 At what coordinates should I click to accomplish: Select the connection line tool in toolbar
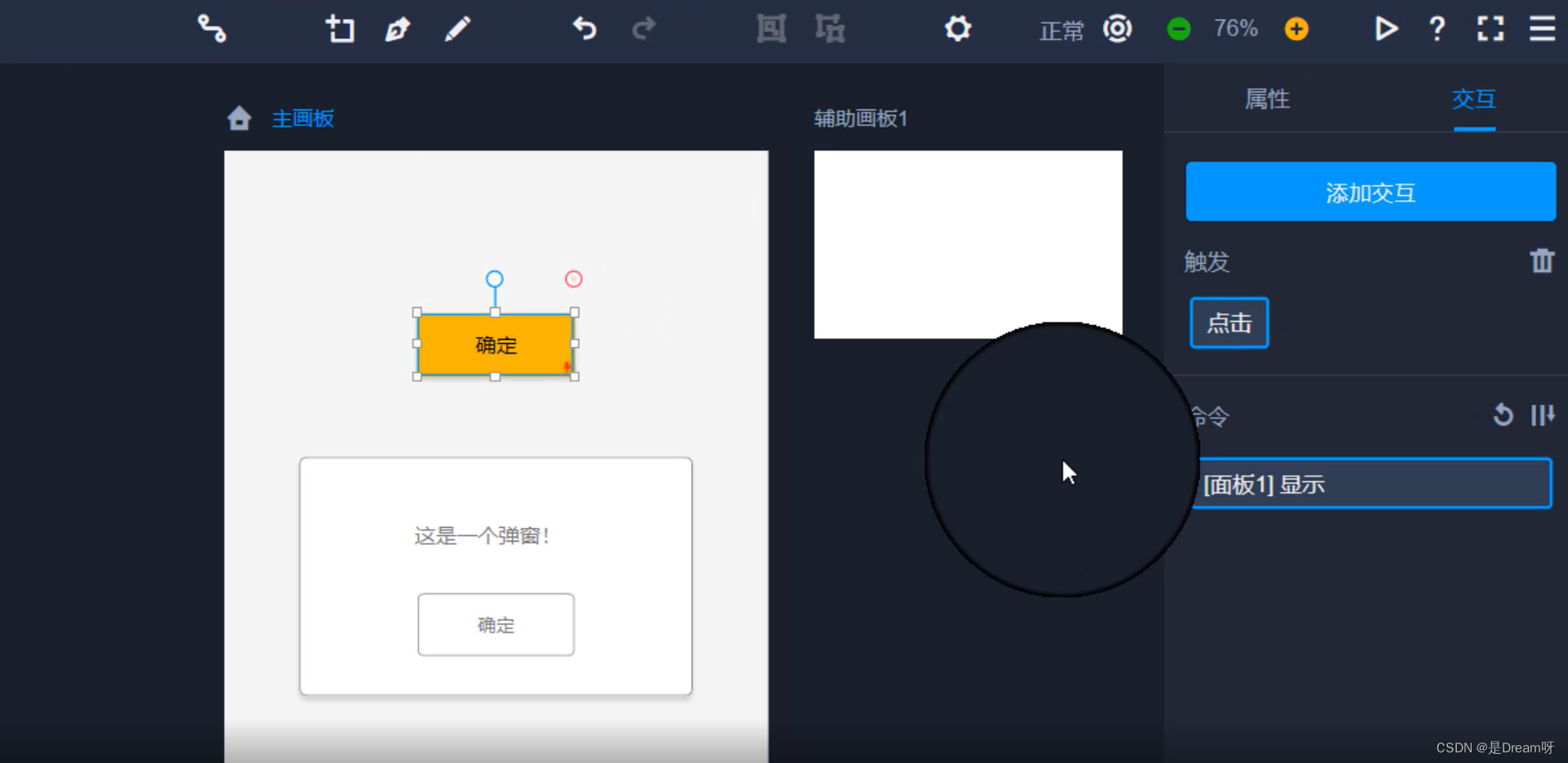pyautogui.click(x=212, y=29)
